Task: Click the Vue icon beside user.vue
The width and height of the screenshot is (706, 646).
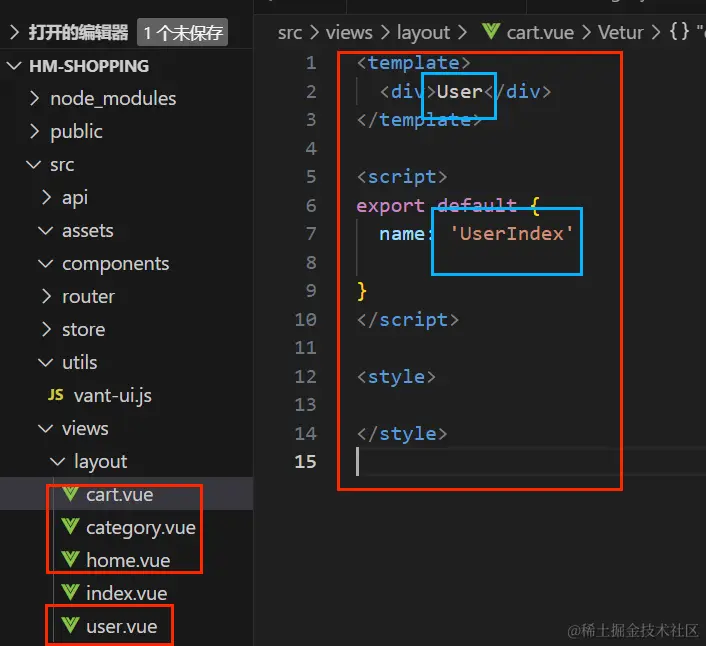Action: [70, 625]
